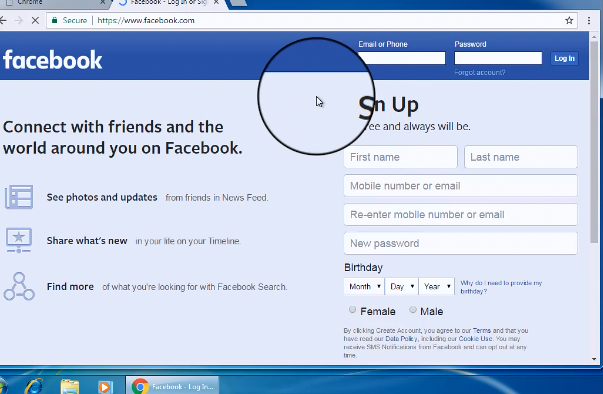Switch to the Facebook Log In tab
Image resolution: width=603 pixels, height=394 pixels.
pos(168,3)
